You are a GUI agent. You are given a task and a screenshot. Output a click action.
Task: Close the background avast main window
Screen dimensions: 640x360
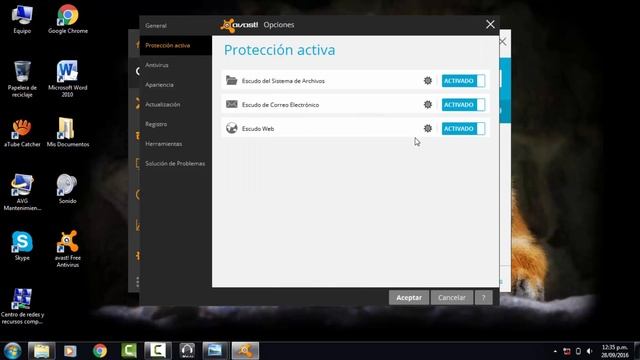click(x=503, y=42)
